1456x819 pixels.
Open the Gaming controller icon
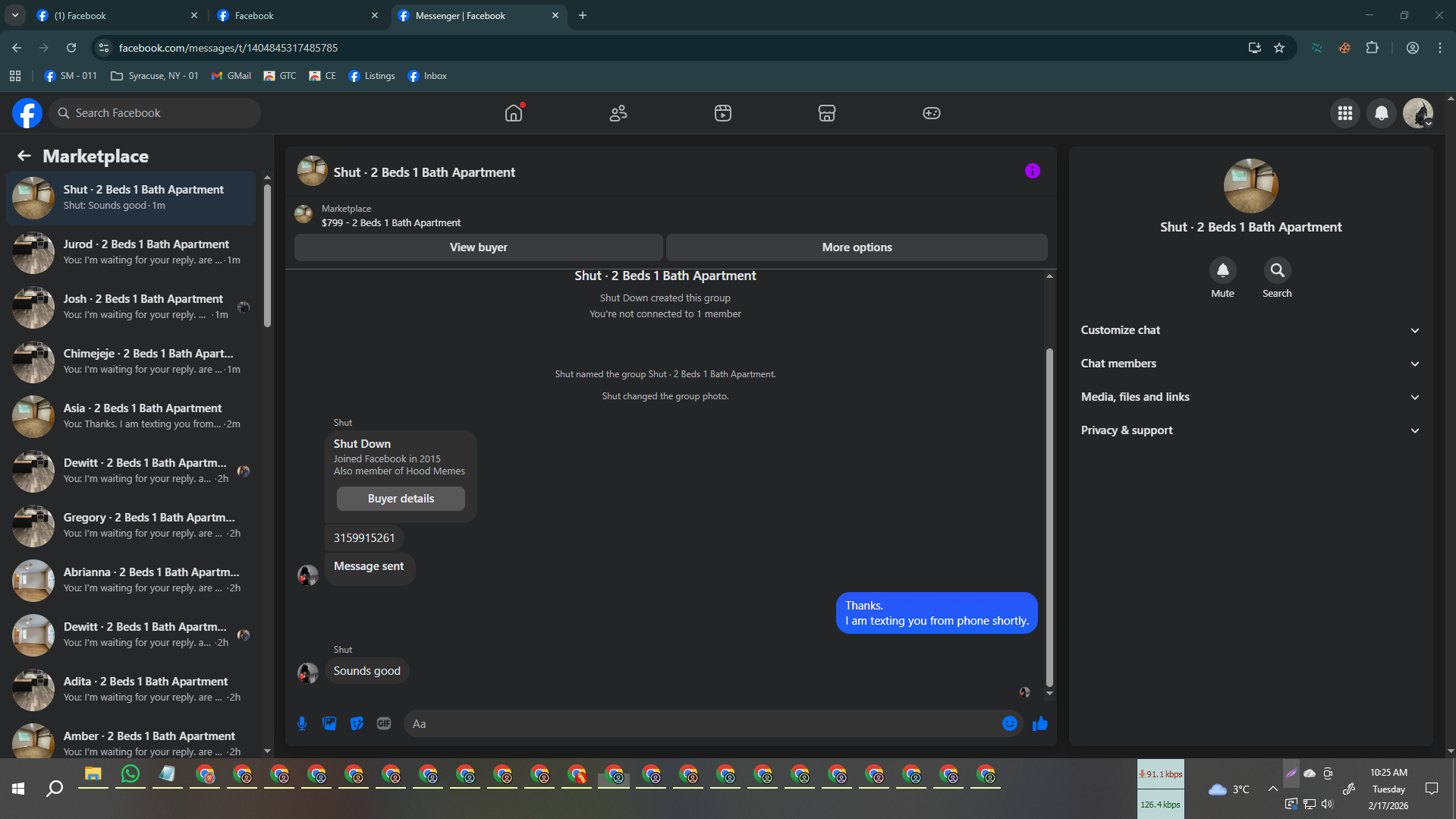click(932, 113)
